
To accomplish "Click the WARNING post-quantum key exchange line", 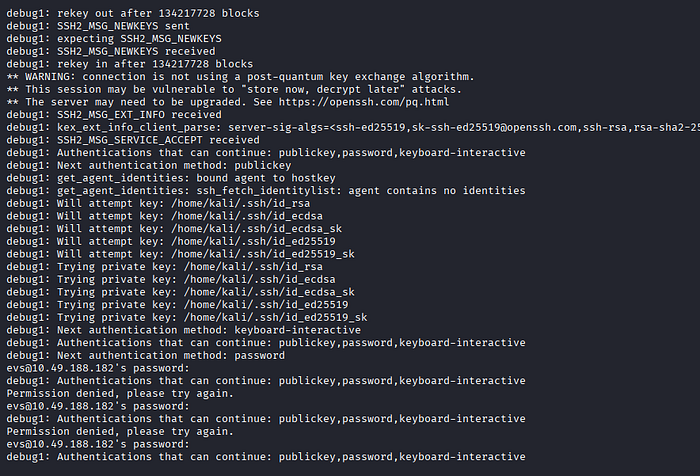I will point(240,77).
